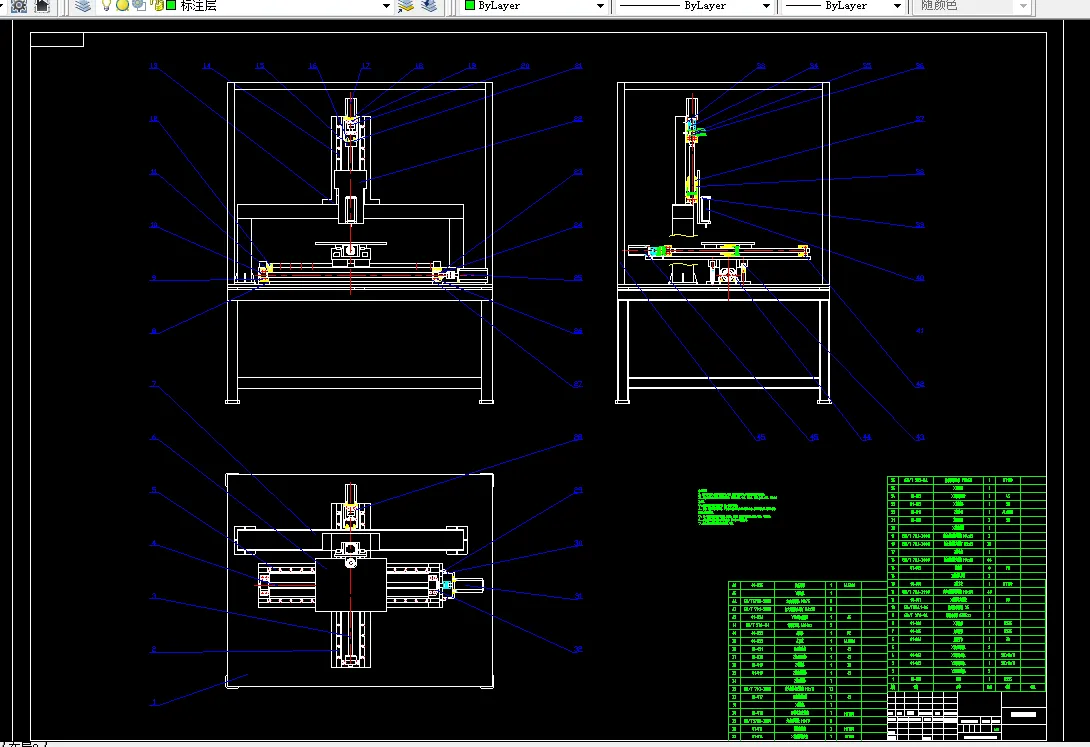Click the title block at the bottom right corner
The height and width of the screenshot is (747, 1090).
click(967, 716)
